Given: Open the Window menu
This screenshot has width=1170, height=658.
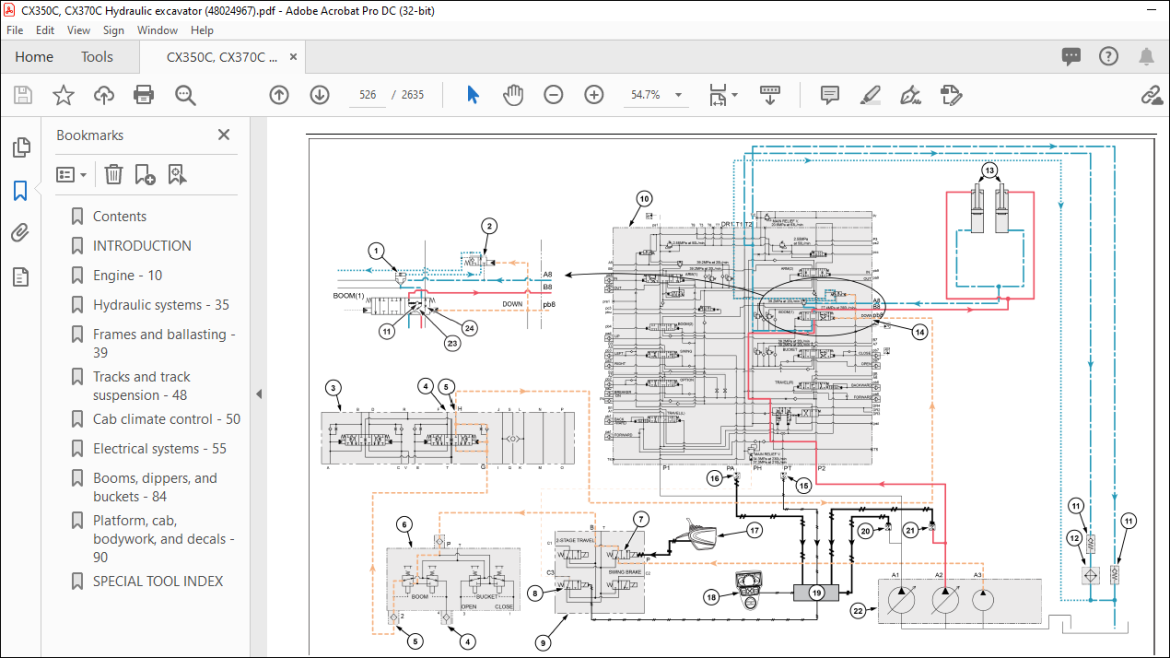Looking at the screenshot, I should 157,30.
